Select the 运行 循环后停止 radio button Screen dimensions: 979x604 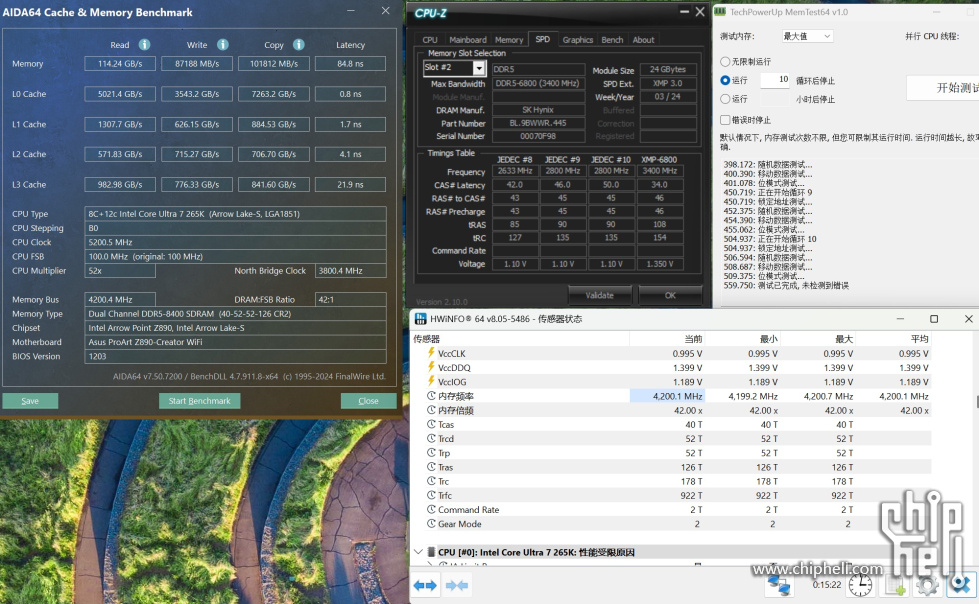[725, 80]
